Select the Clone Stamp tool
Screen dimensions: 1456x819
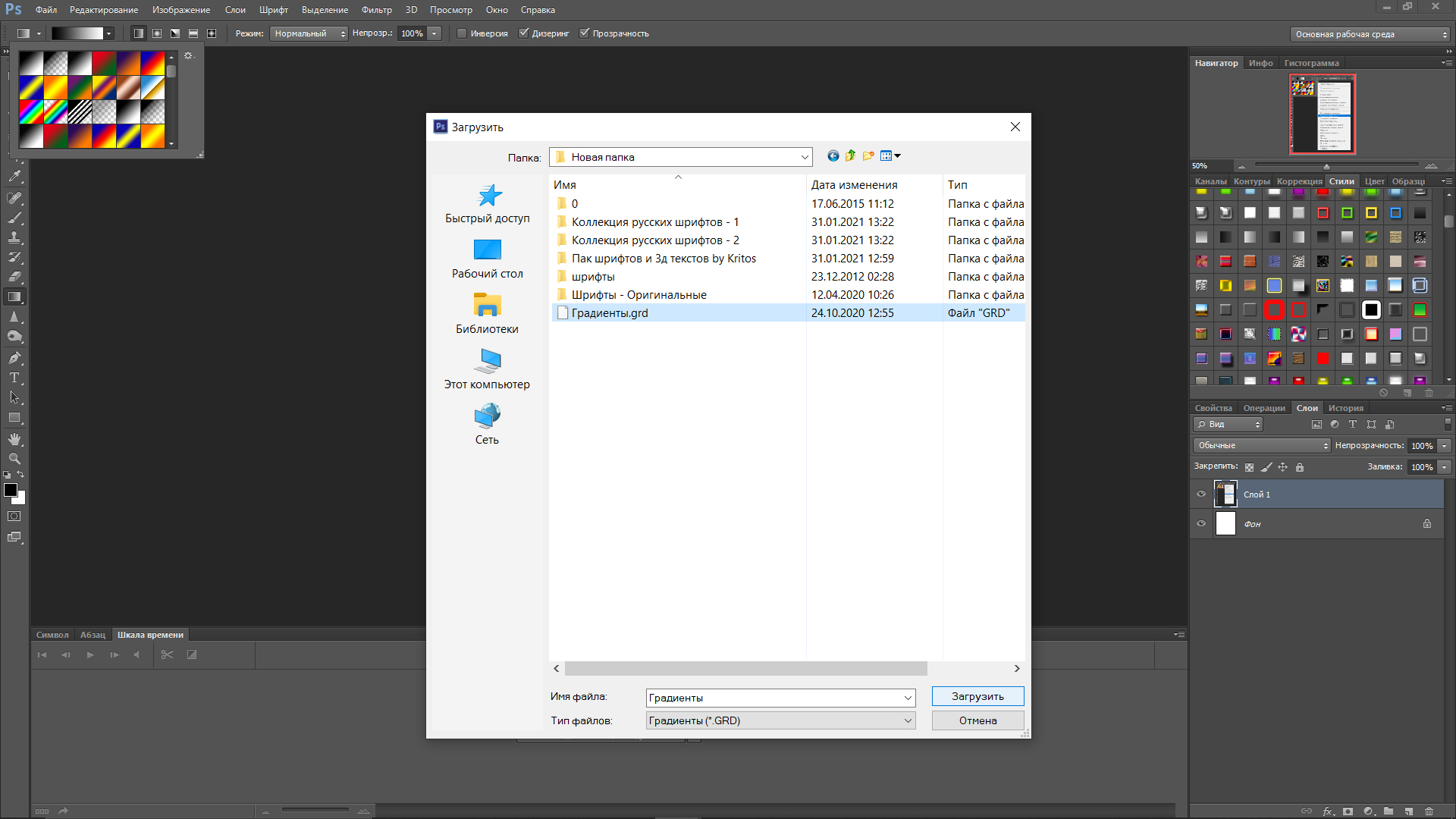(14, 237)
